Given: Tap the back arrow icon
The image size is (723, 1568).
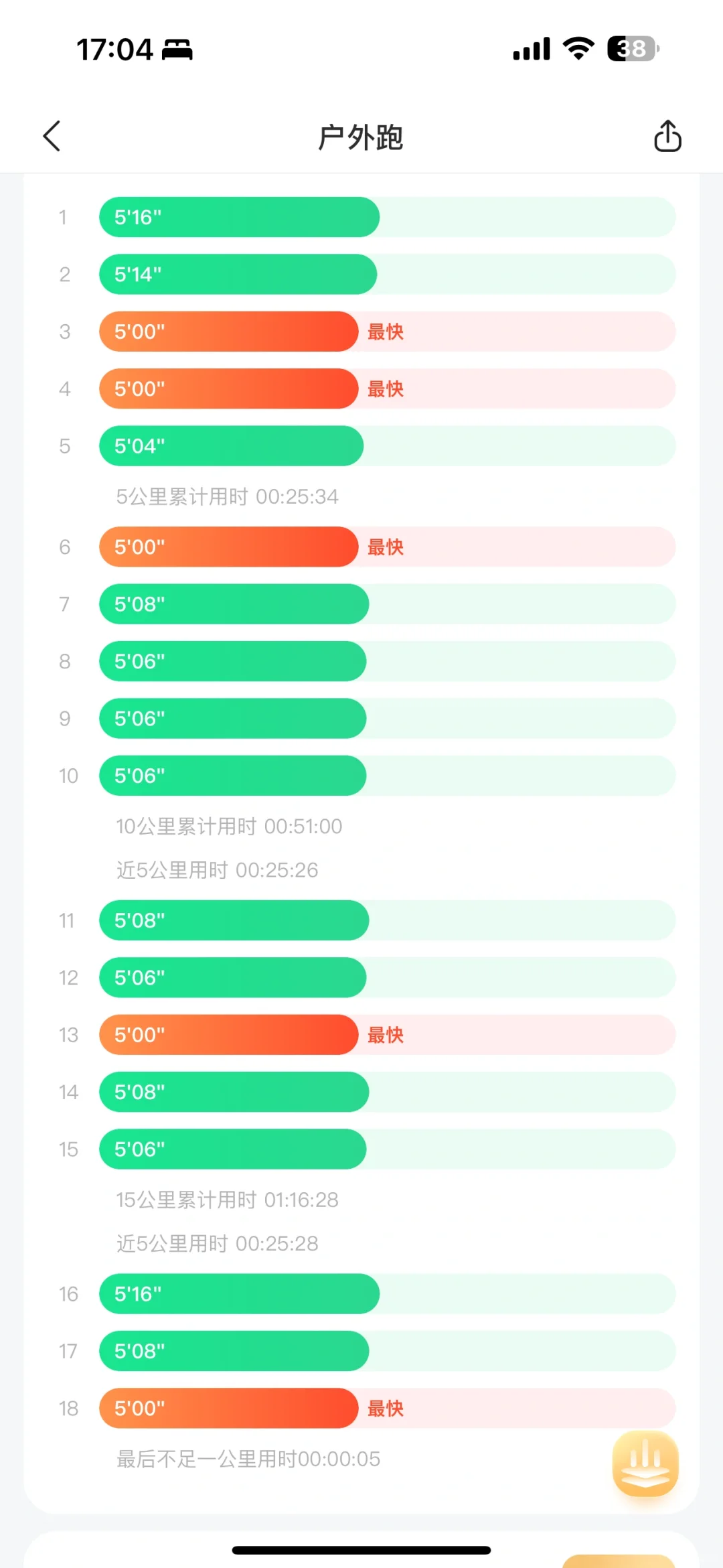Looking at the screenshot, I should tap(52, 137).
